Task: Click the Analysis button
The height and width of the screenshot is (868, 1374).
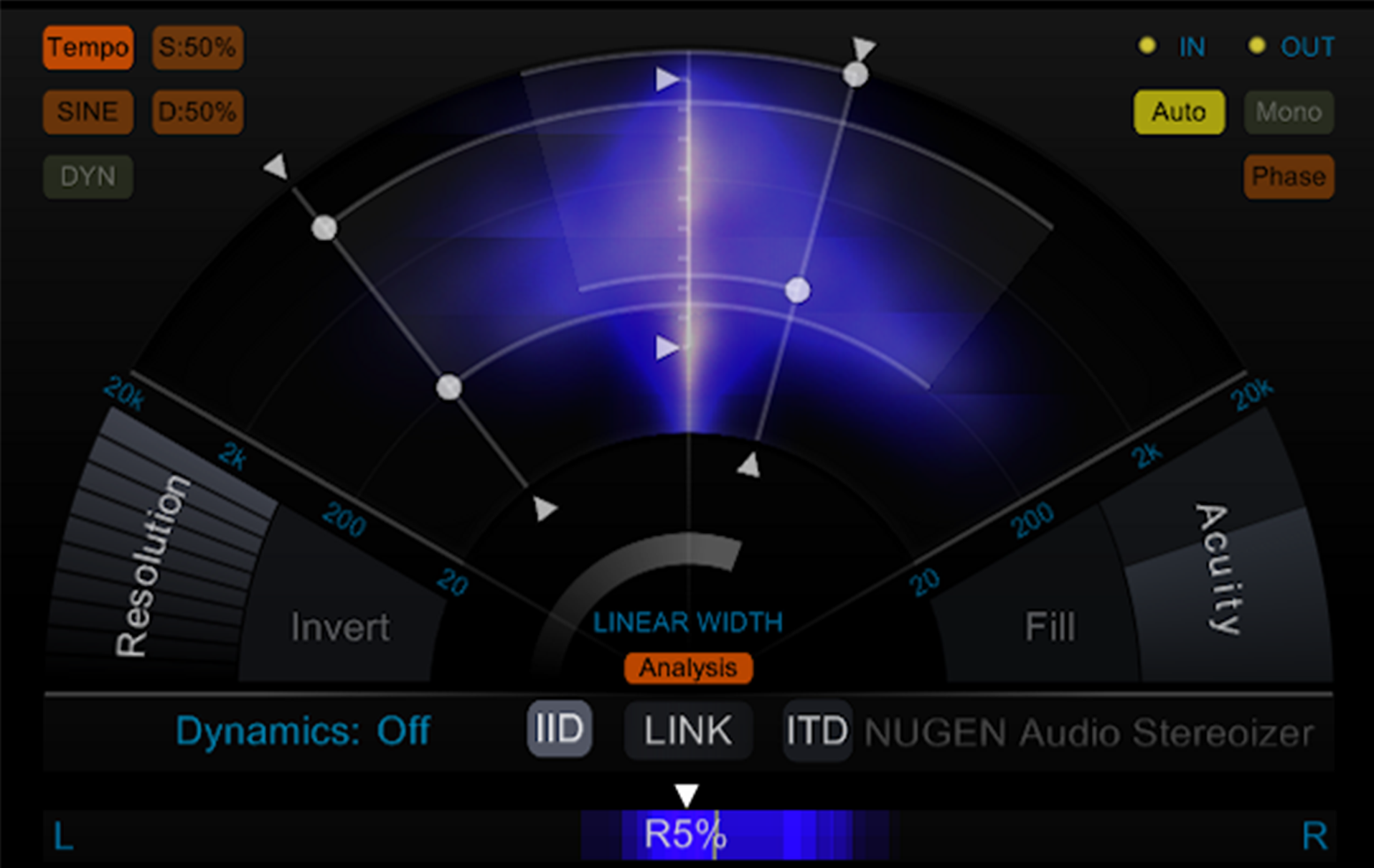Action: click(688, 668)
